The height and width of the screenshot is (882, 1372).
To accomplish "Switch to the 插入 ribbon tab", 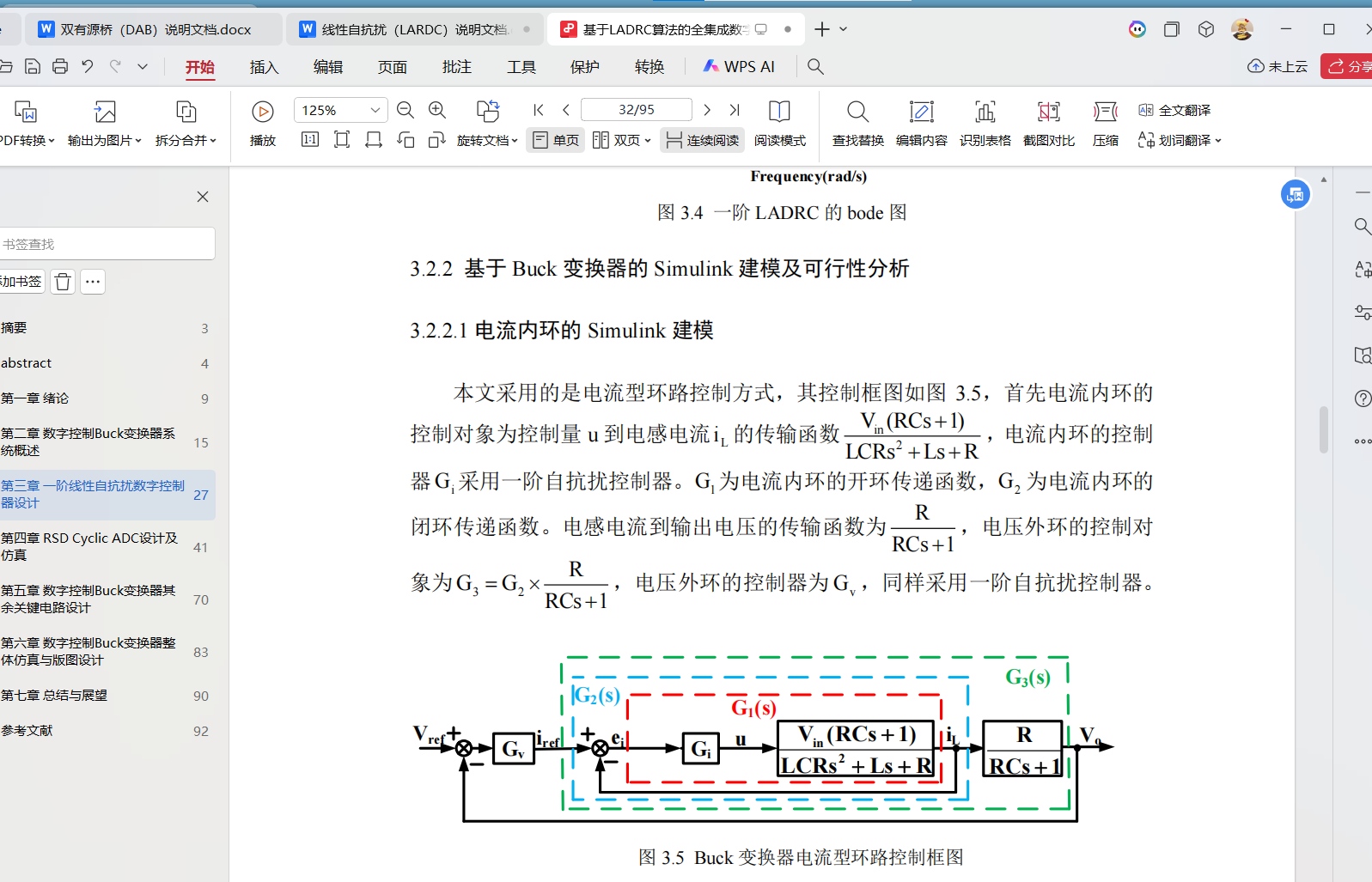I will point(264,67).
